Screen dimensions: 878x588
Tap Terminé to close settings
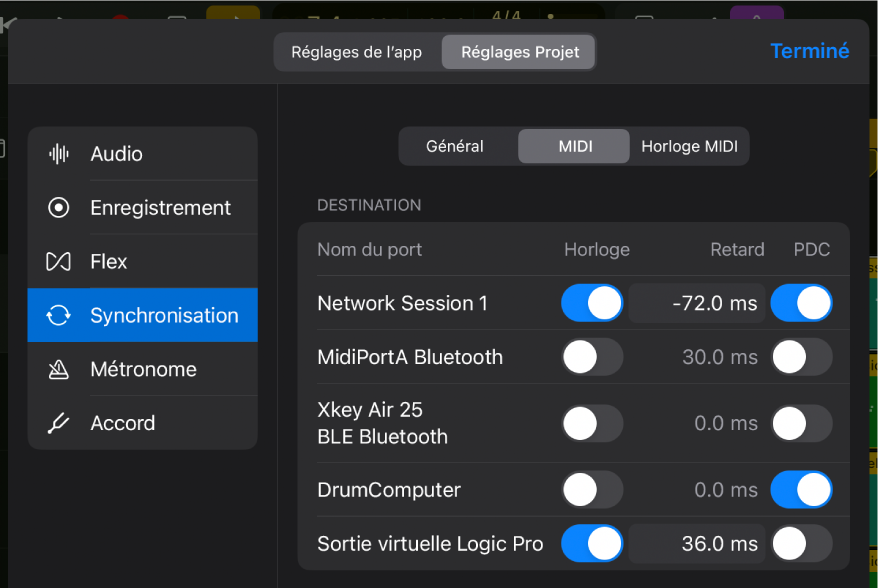click(809, 51)
